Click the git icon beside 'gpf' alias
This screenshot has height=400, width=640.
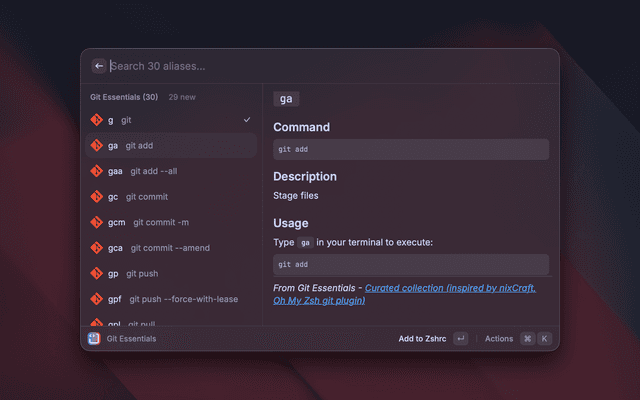coord(97,299)
